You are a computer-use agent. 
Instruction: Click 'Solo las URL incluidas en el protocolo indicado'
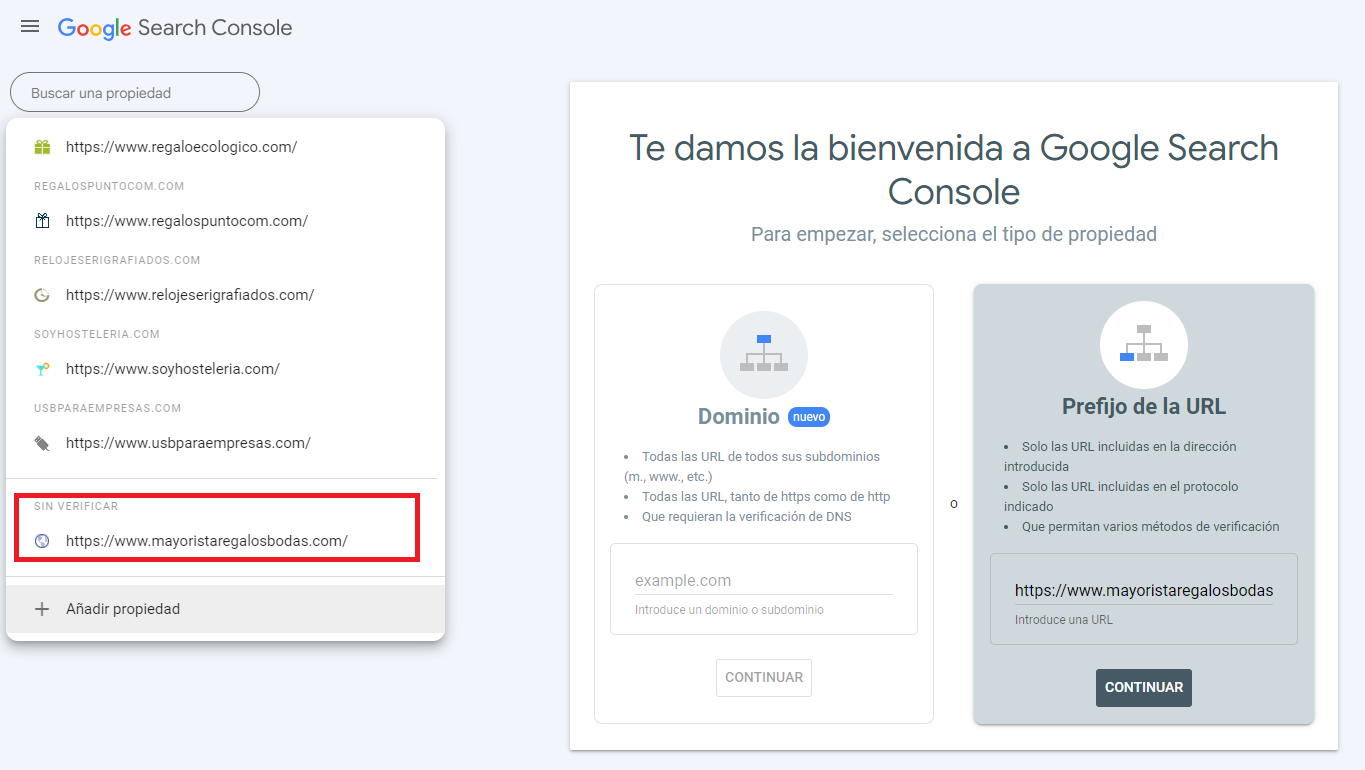pos(1121,497)
